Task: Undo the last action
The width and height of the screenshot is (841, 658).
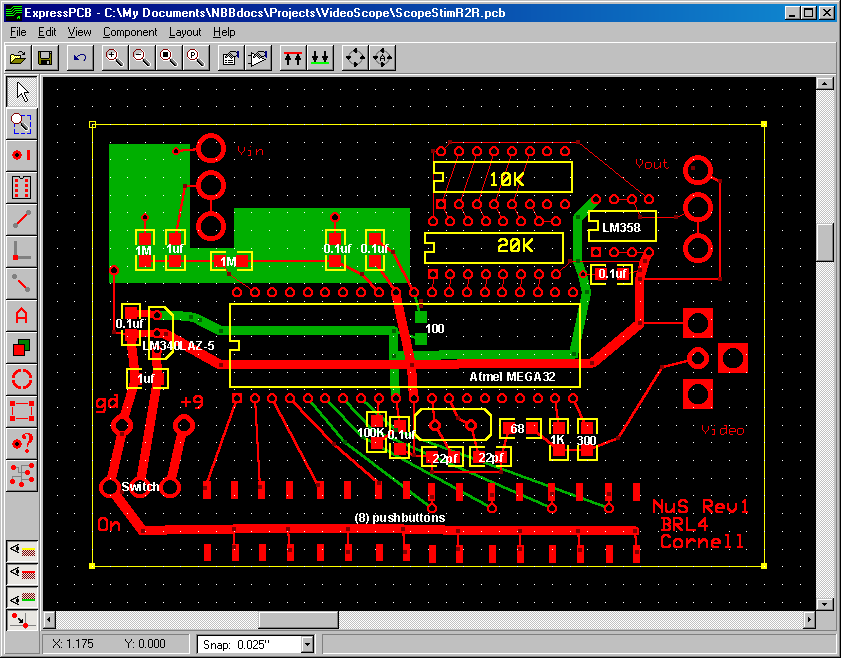Action: (80, 57)
